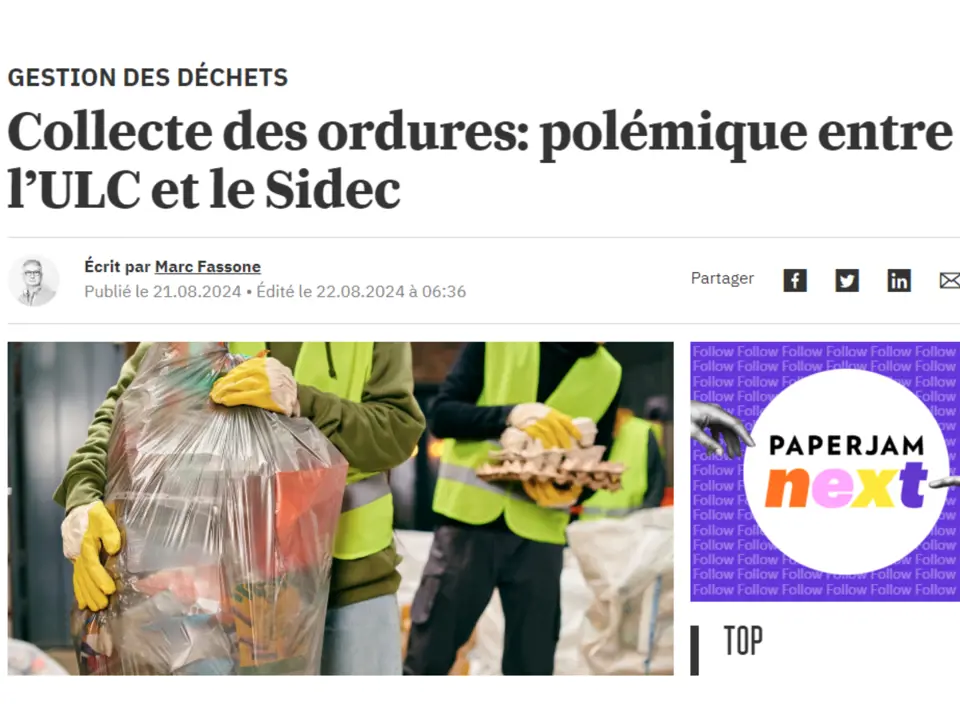960x720 pixels.
Task: Click the black bar beside TOP
Action: (694, 650)
